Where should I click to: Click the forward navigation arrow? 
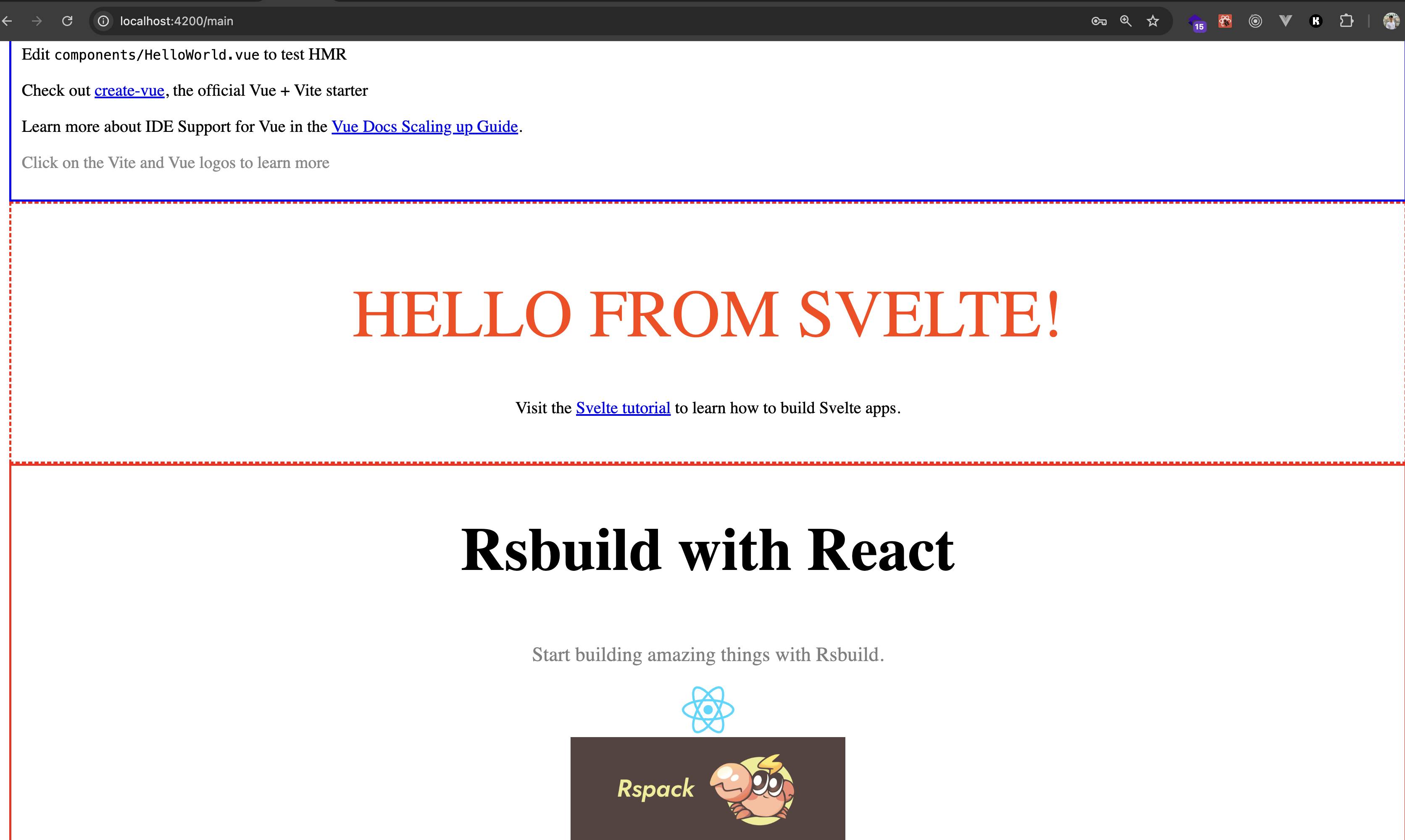pyautogui.click(x=37, y=21)
